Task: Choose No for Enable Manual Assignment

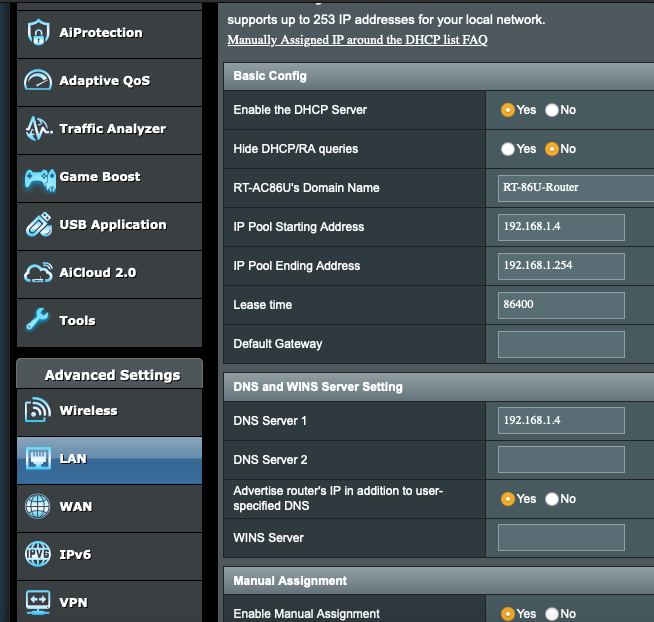Action: (552, 614)
